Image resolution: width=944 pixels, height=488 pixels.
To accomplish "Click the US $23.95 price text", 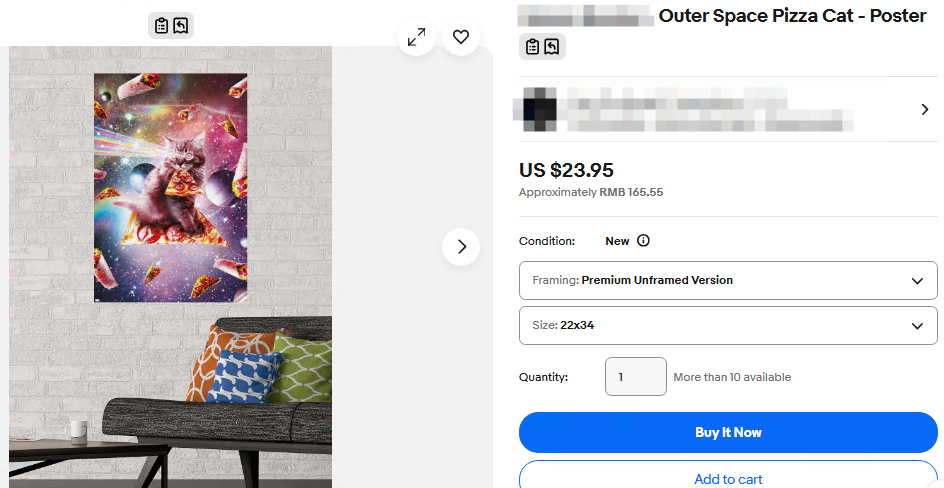I will click(567, 170).
